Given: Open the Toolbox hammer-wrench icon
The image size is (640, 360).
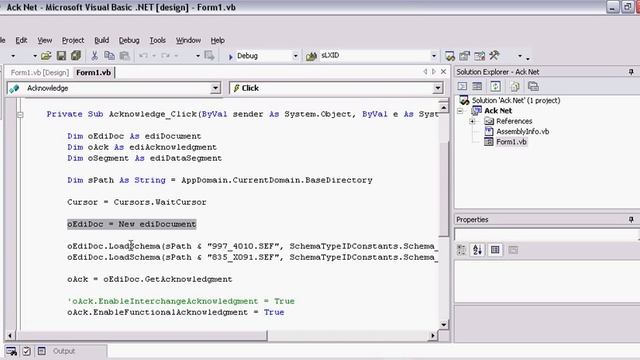Looking at the screenshot, I should pyautogui.click(x=494, y=55).
